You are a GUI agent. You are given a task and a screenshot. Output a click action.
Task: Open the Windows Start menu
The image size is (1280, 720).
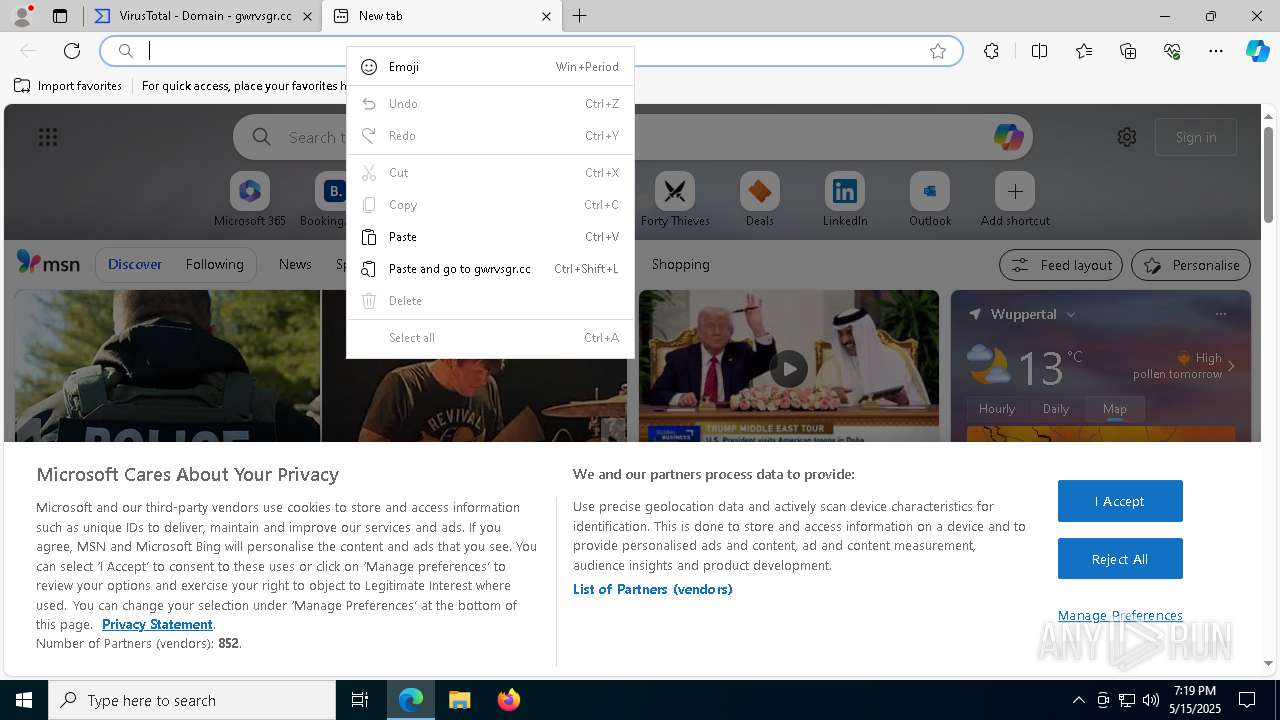pos(24,700)
